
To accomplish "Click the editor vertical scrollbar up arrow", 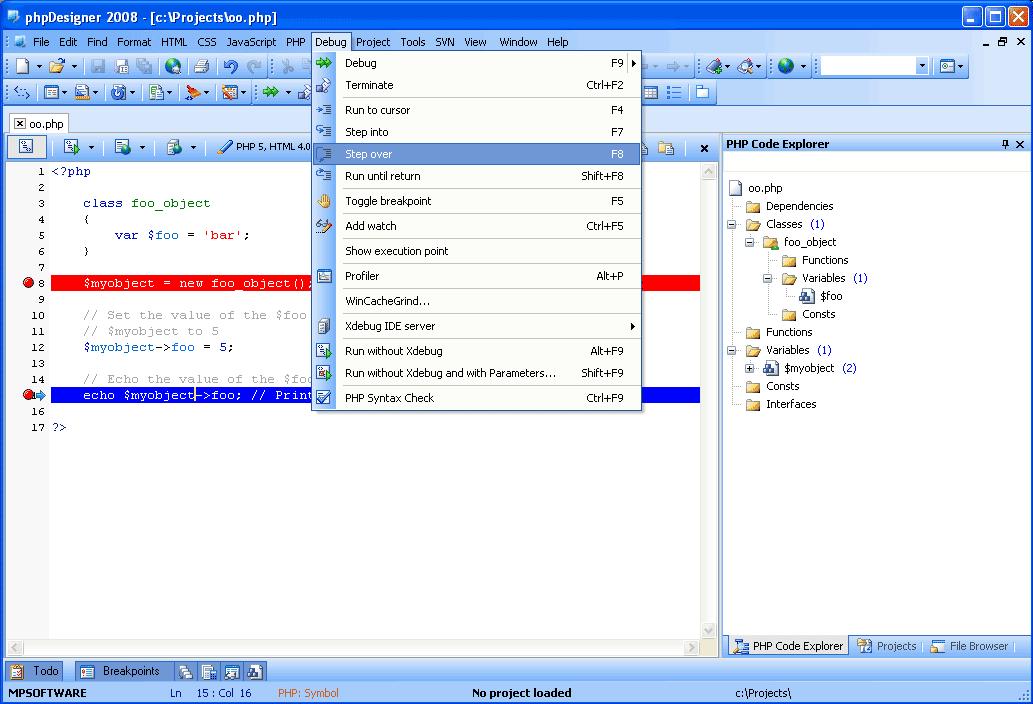I will (x=709, y=172).
